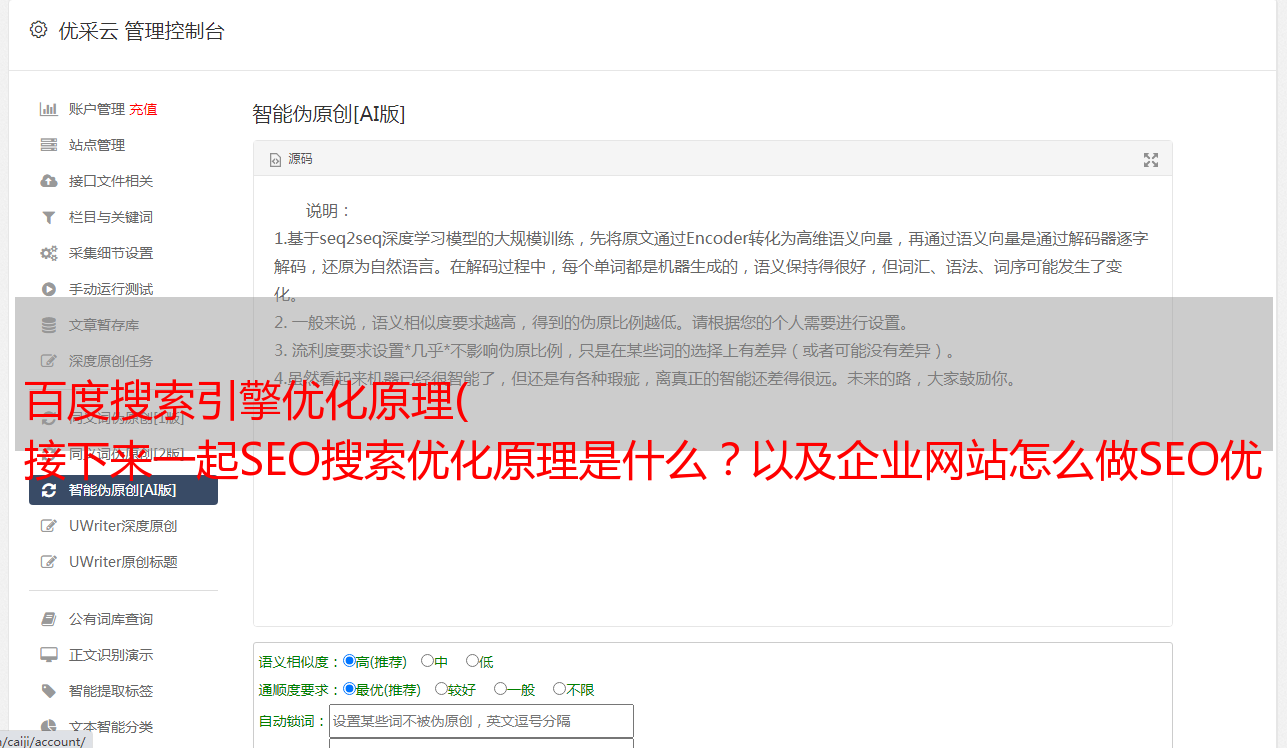Click the gears icon for 采集细节设置
The image size is (1287, 748).
point(48,253)
